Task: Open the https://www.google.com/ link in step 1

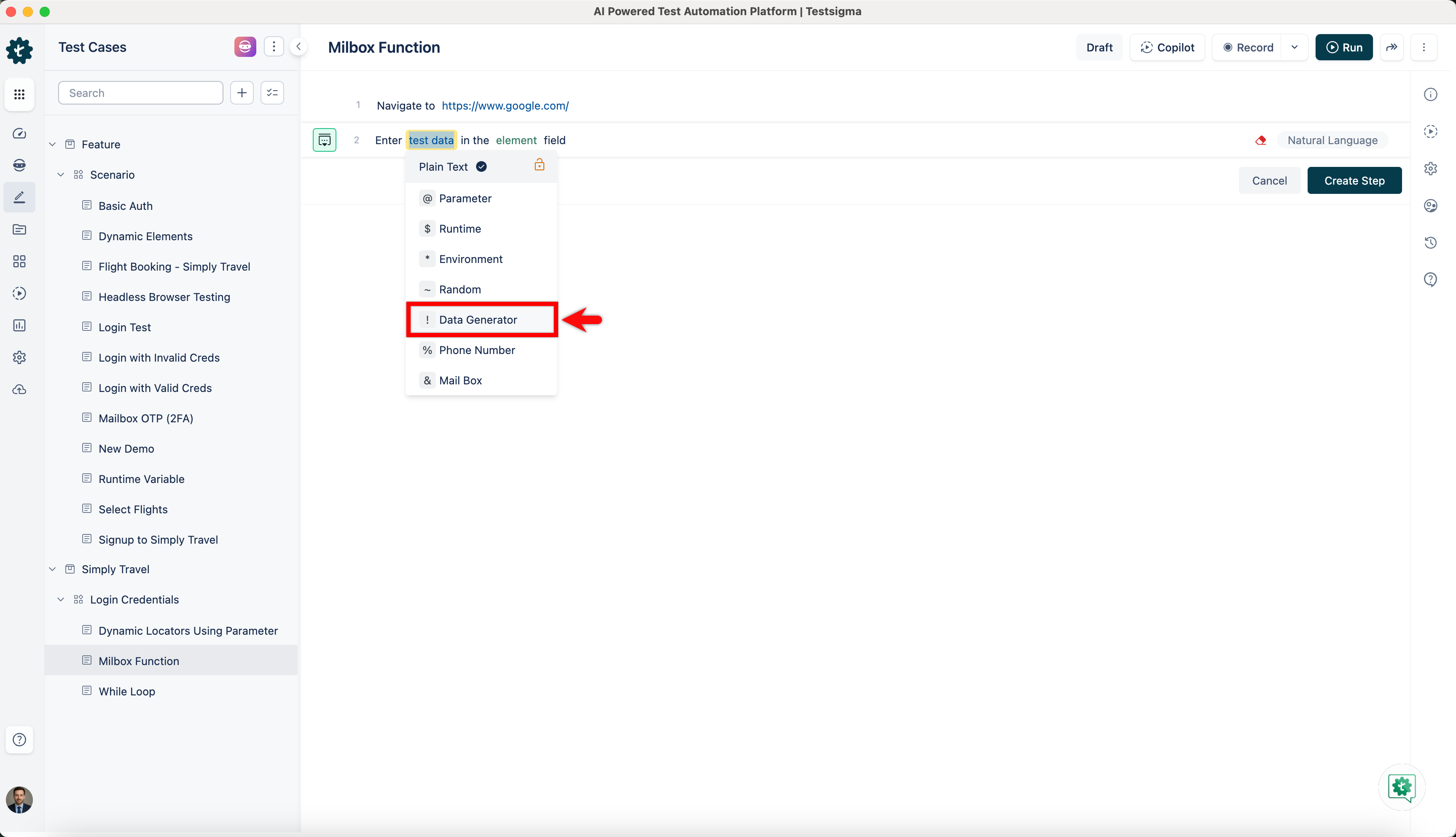Action: click(x=505, y=106)
